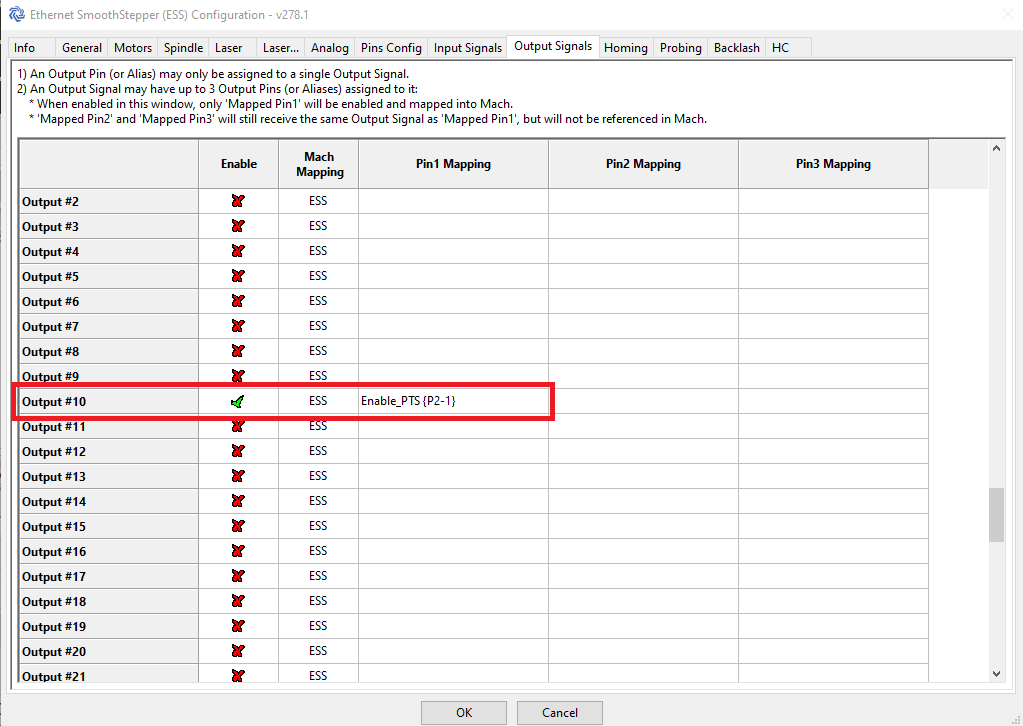Switch to the Homing tab
Screen dimensions: 1023x726
[625, 47]
